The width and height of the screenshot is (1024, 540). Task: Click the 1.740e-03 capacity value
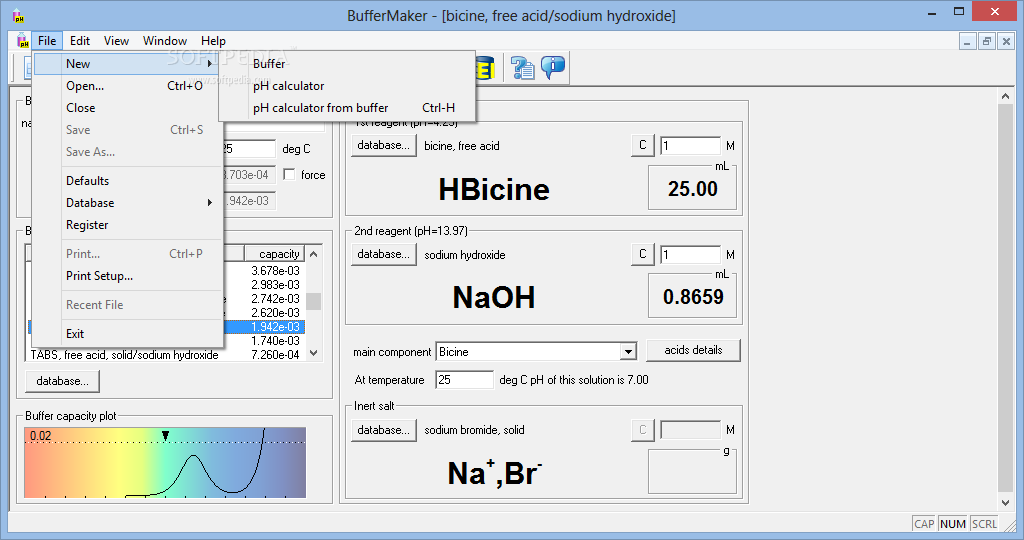click(276, 341)
